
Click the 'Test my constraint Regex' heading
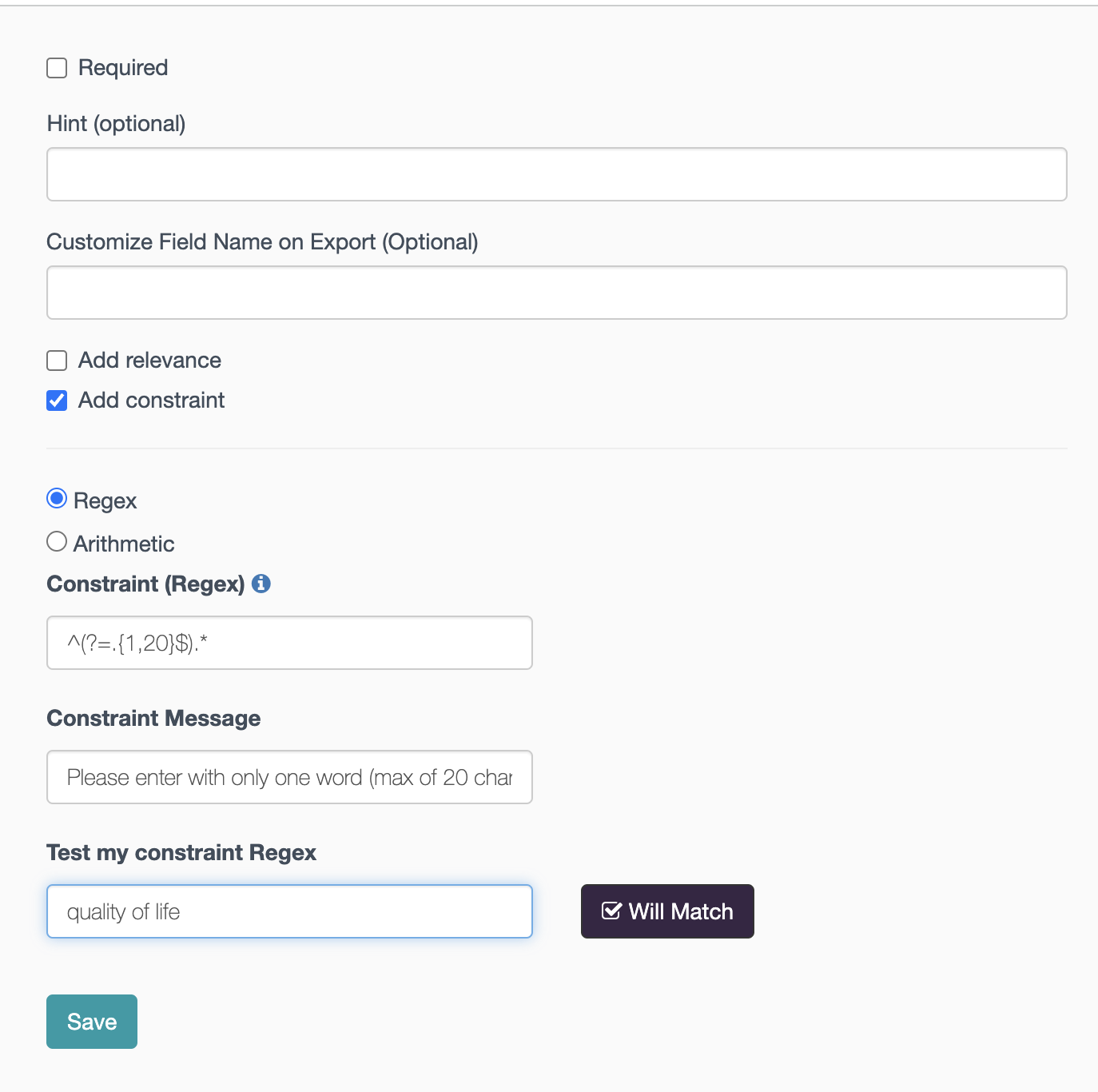(x=181, y=853)
